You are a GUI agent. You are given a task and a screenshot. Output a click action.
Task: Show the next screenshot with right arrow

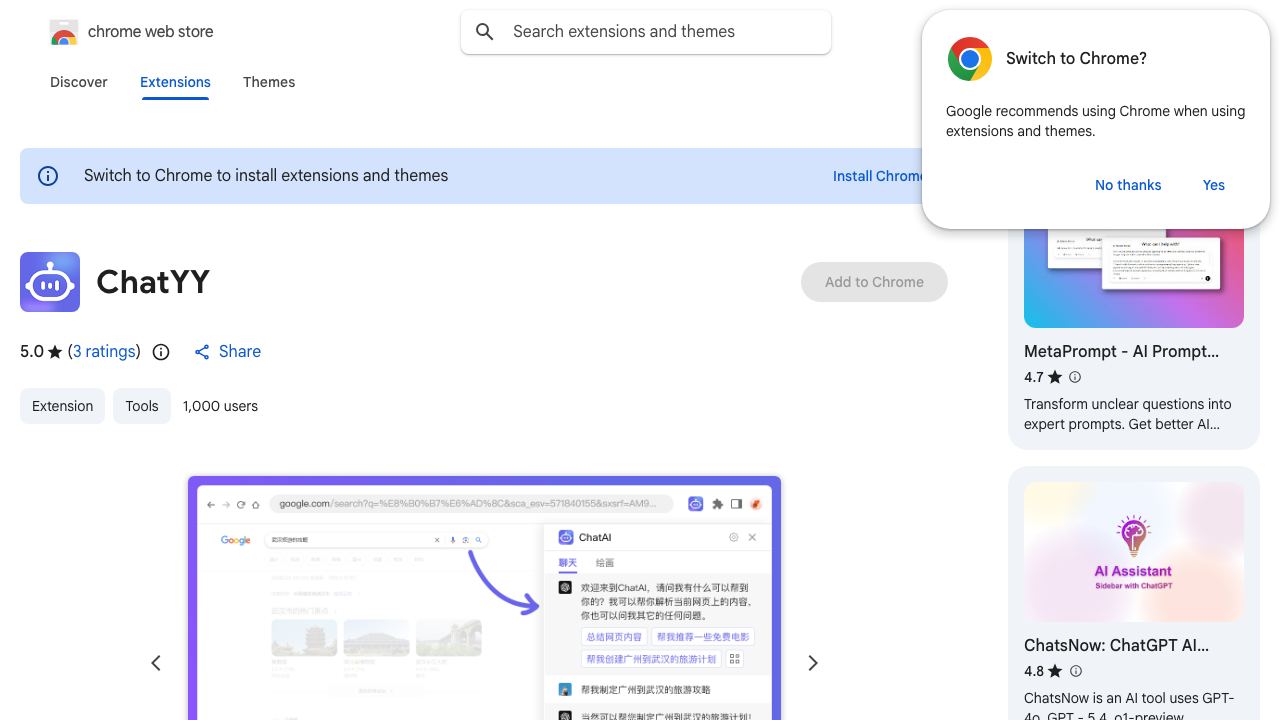(813, 663)
